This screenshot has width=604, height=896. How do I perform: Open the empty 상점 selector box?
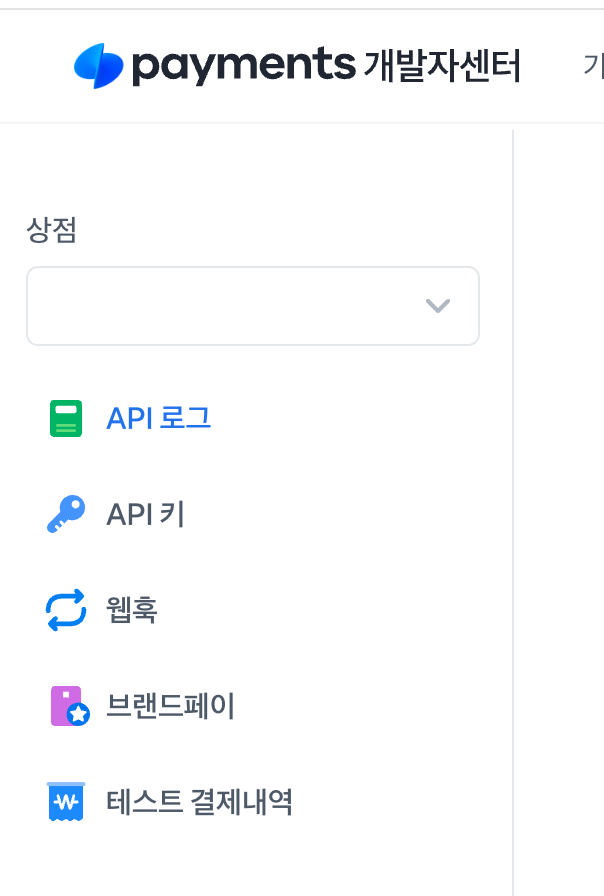253,306
